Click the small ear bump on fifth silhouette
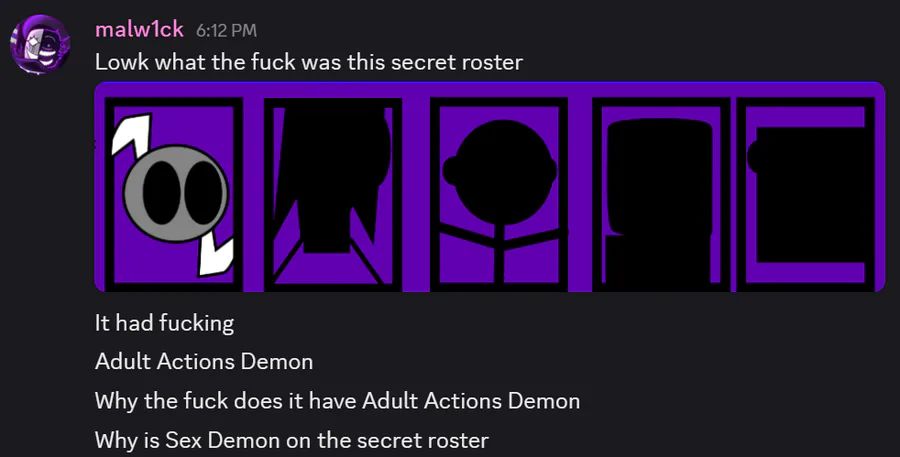 coord(753,157)
